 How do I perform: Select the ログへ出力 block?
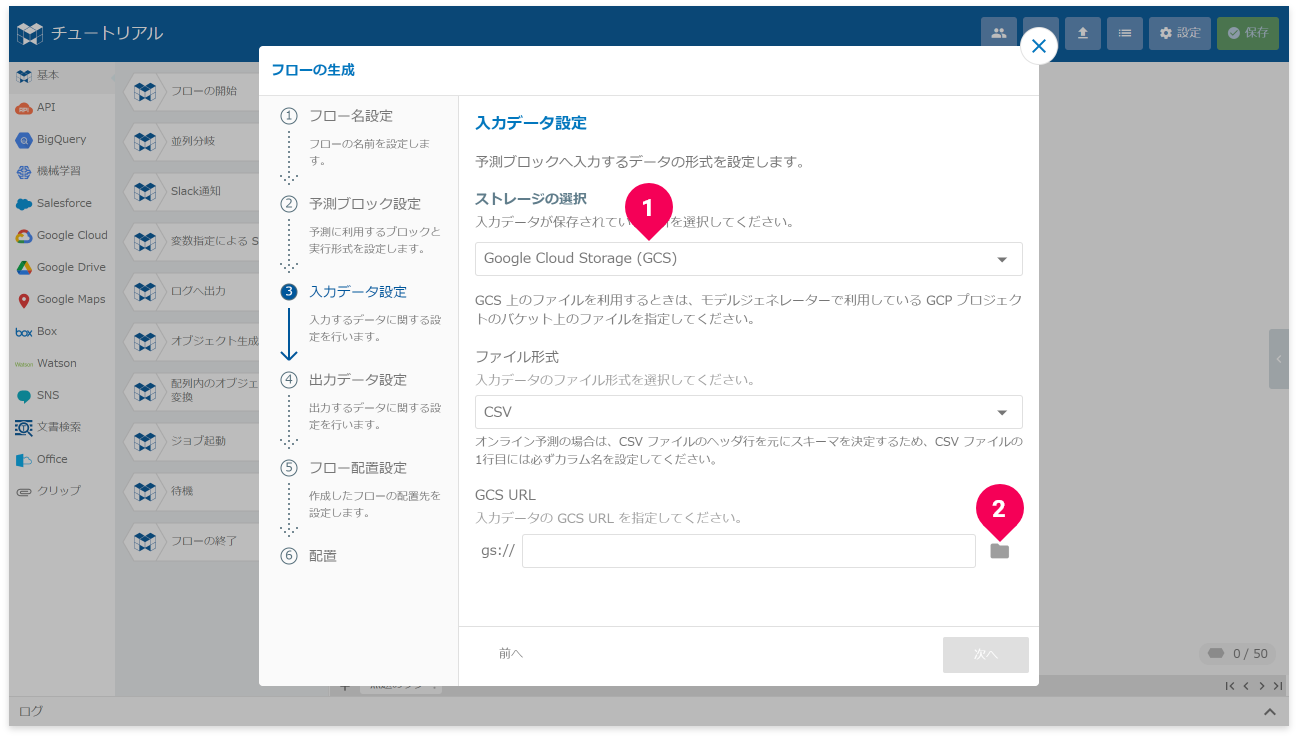pyautogui.click(x=192, y=291)
